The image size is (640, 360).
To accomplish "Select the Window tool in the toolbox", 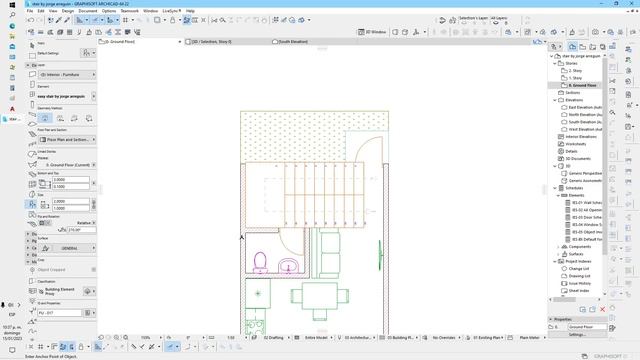I will 32,94.
